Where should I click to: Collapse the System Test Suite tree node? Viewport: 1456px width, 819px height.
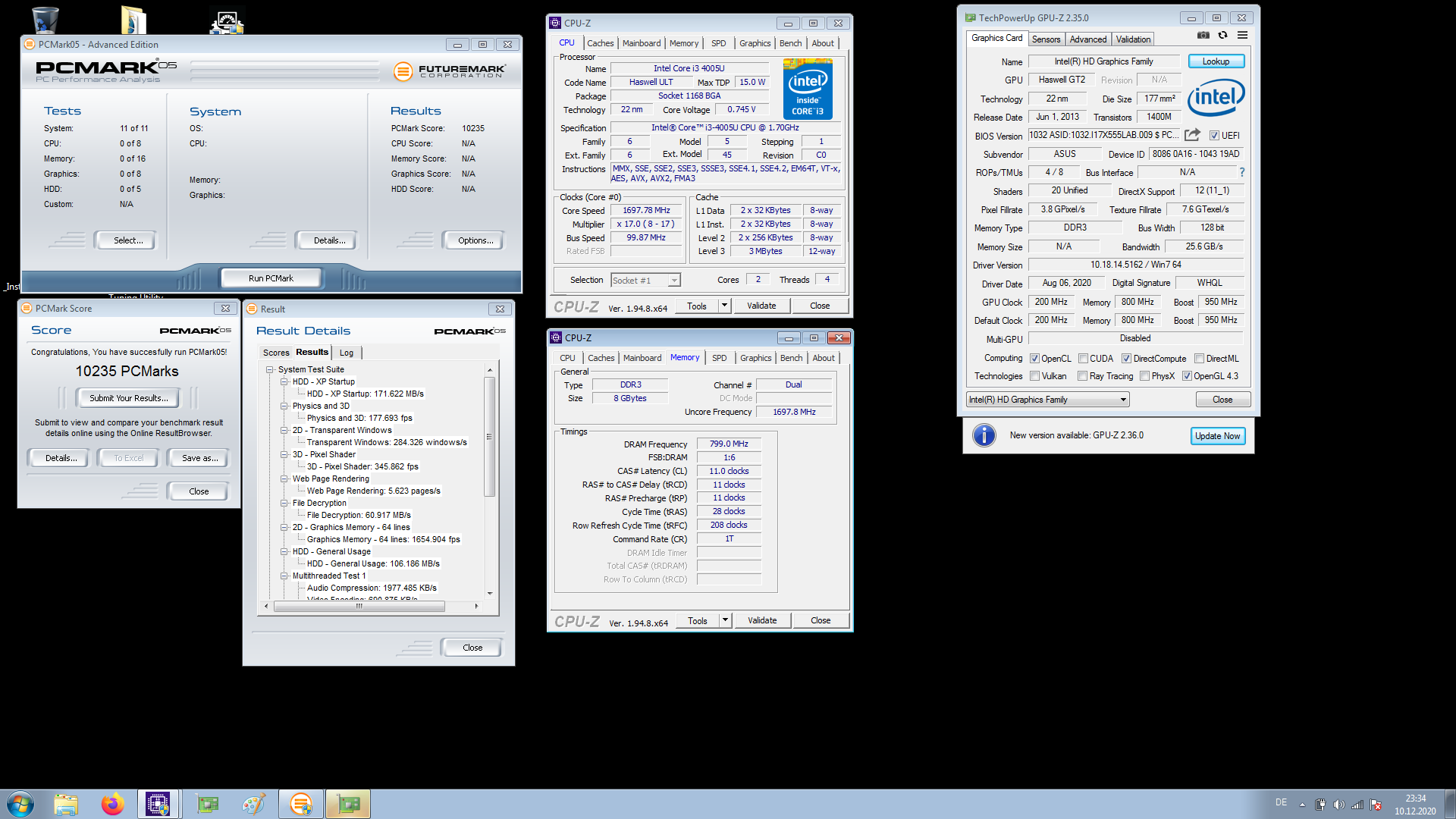click(269, 370)
